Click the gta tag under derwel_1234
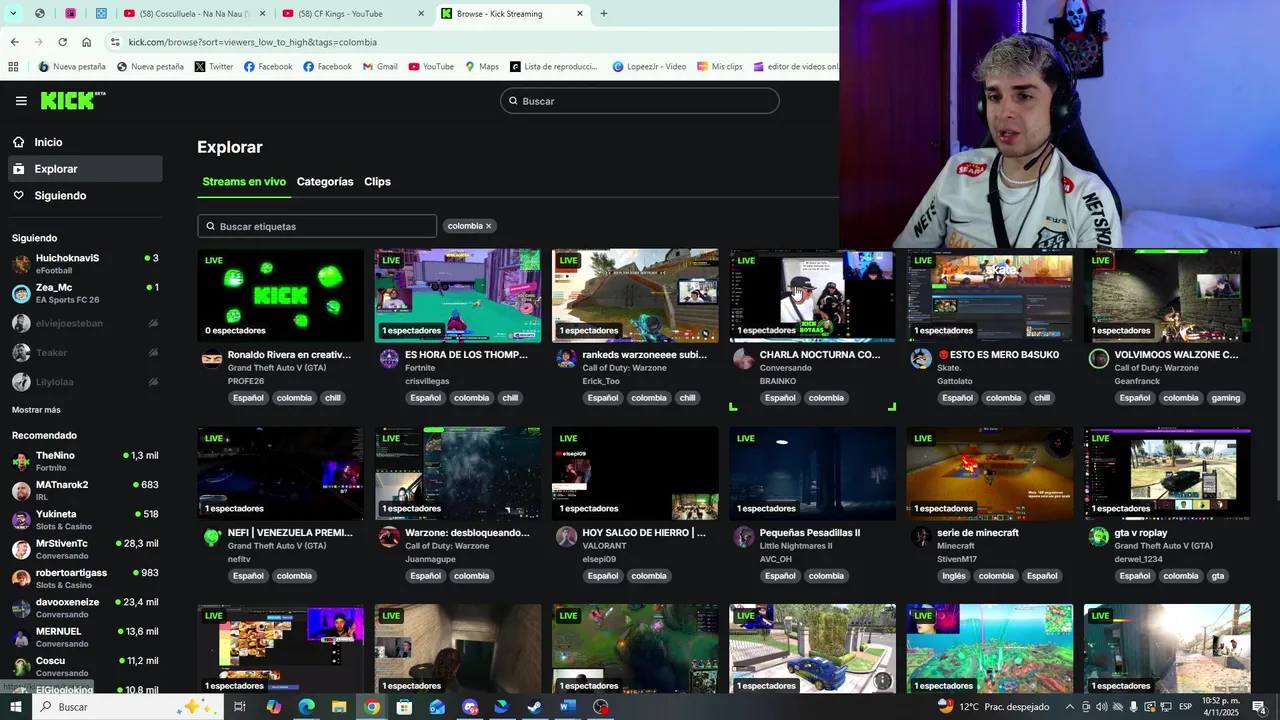The width and height of the screenshot is (1280, 720). pos(1217,576)
